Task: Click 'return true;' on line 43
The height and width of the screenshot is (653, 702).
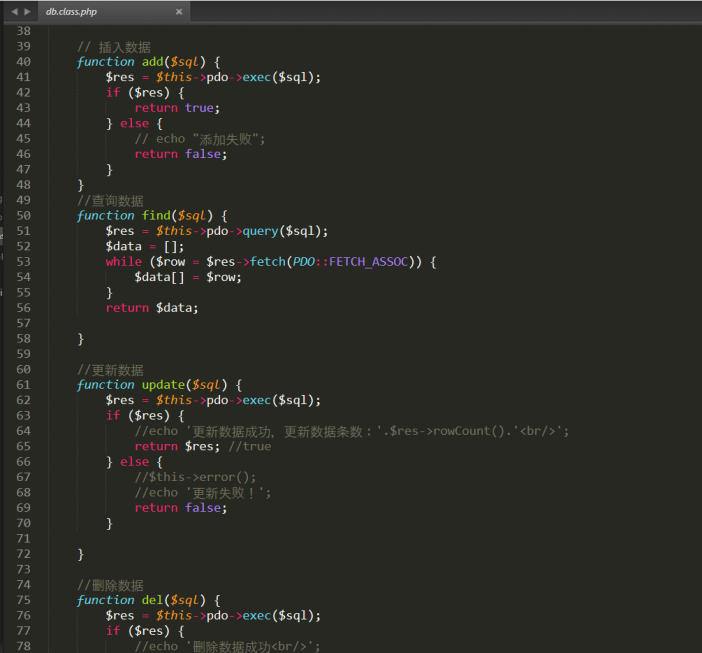Action: pos(177,108)
